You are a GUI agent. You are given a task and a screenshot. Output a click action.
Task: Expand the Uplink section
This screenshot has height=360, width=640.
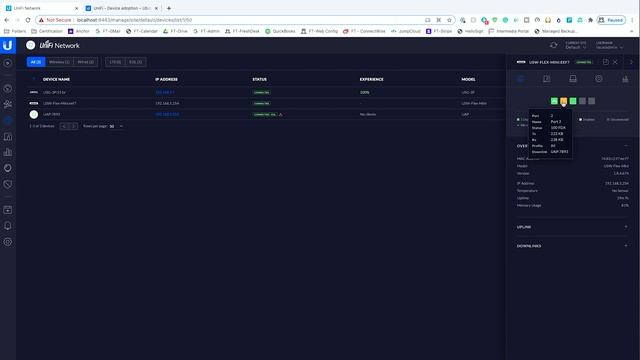coord(626,227)
